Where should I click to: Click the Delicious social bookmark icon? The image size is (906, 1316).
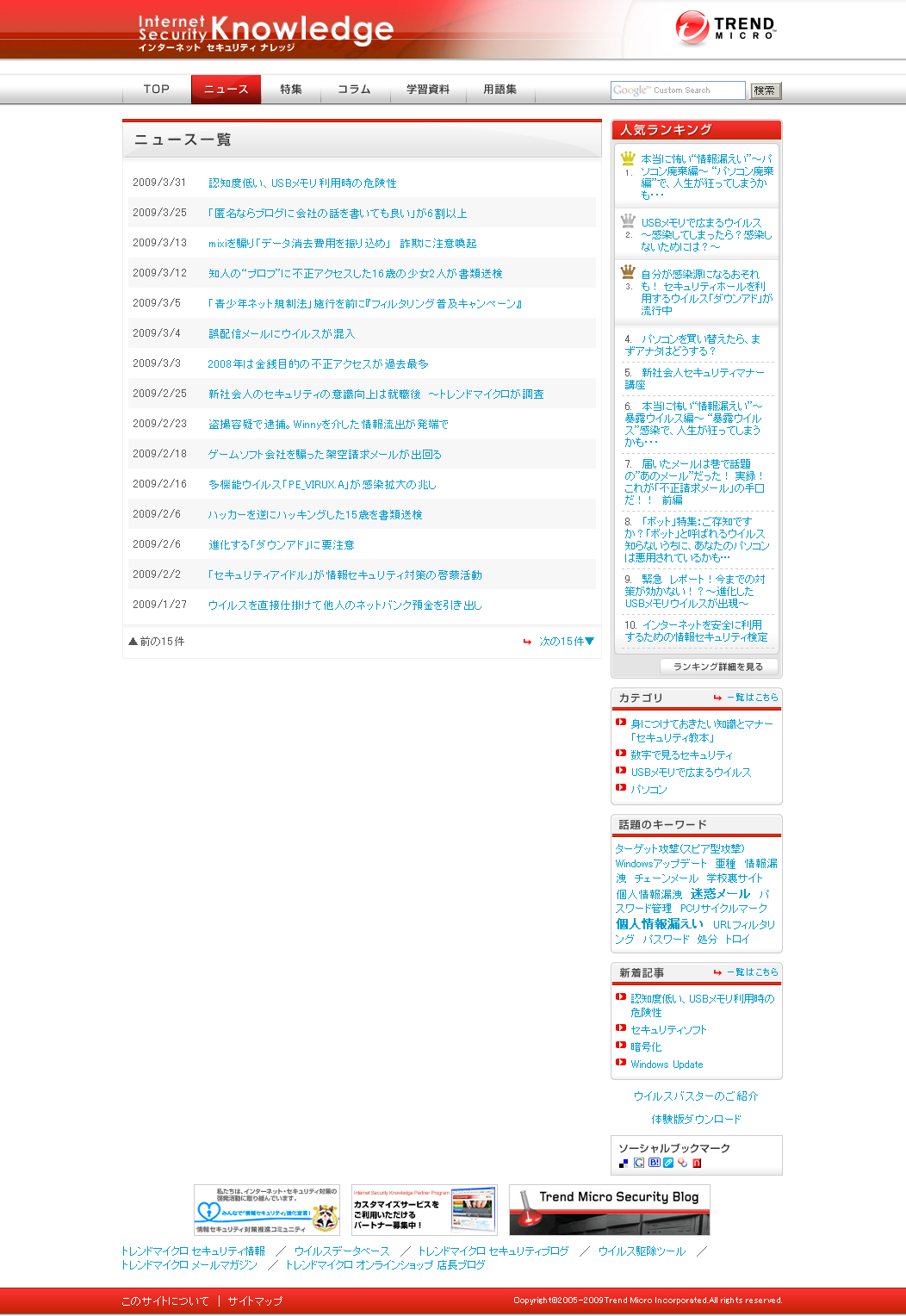[624, 1164]
